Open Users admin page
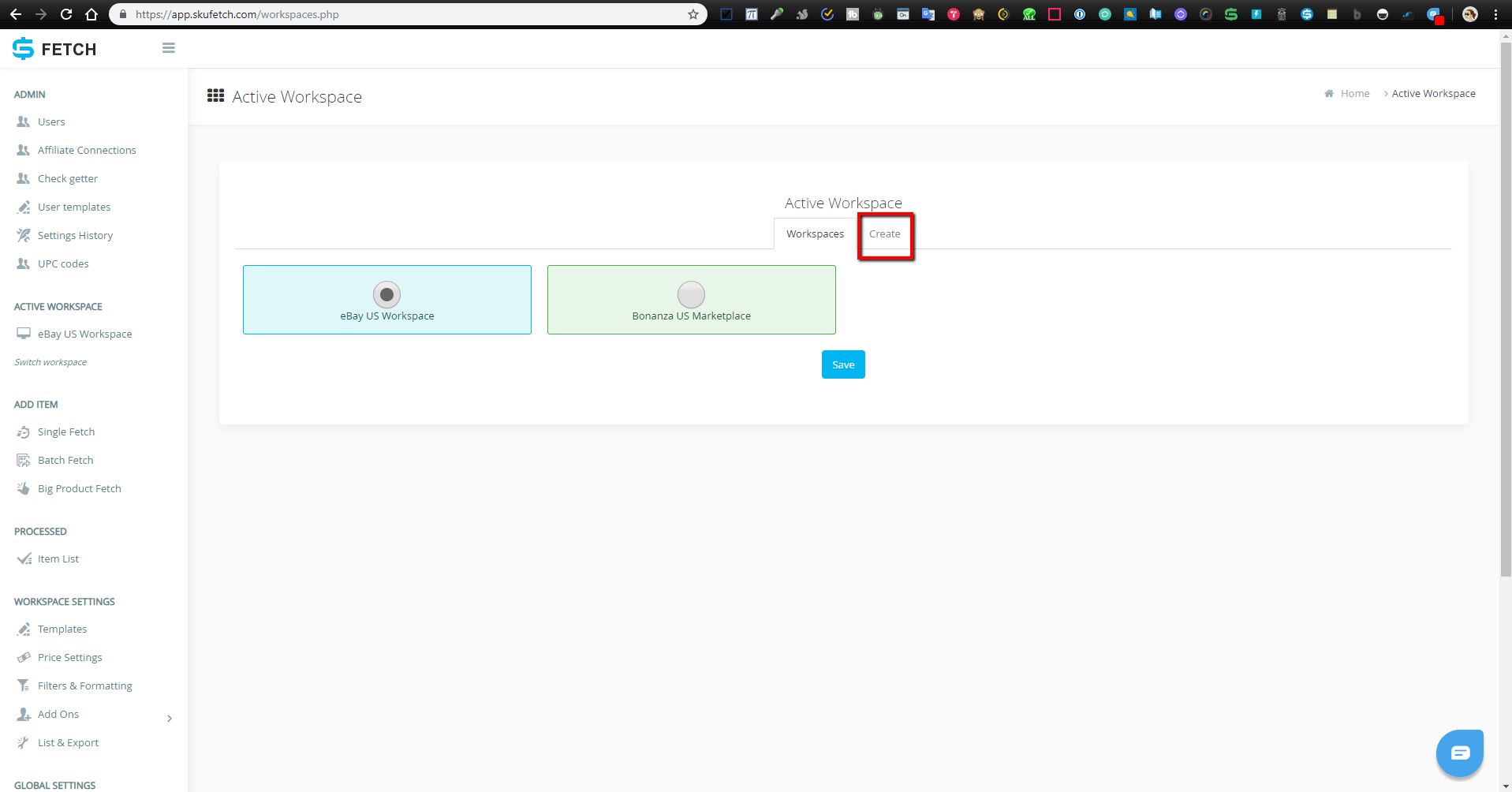 51,121
